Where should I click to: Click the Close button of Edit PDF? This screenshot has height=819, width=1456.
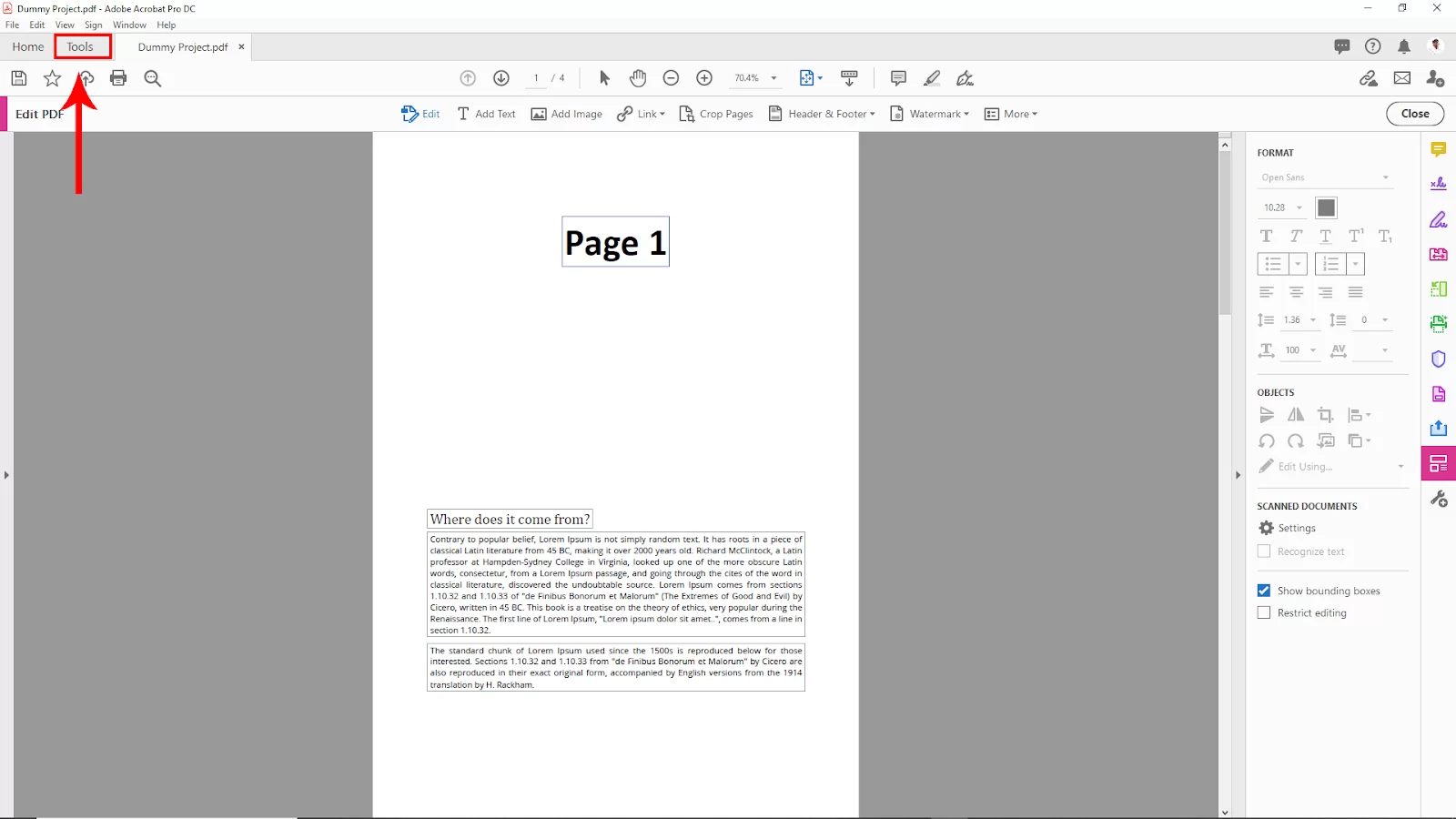[x=1415, y=114]
